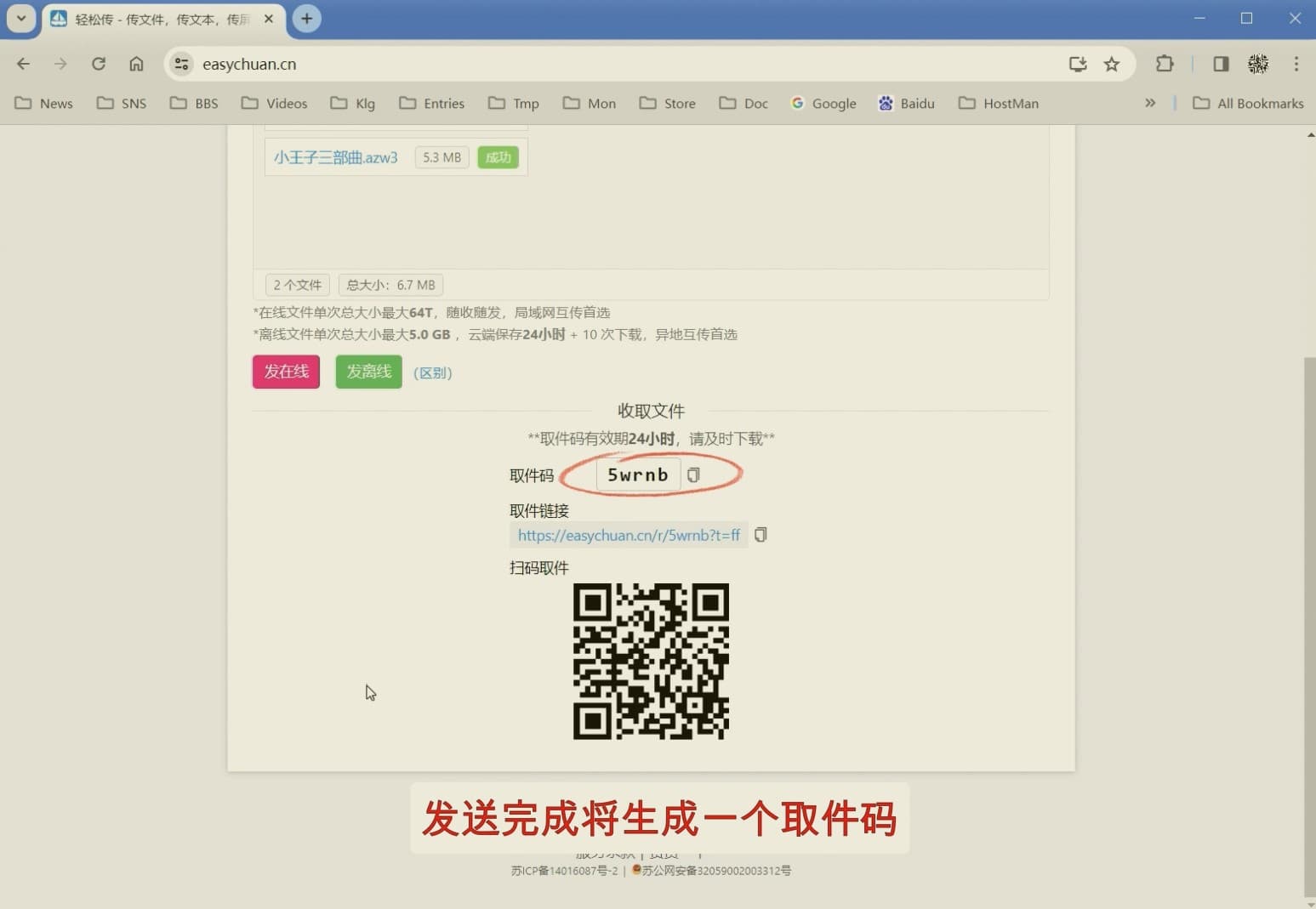Open the easychuan.cn/r/5wrnb pickup link
1316x909 pixels.
point(629,535)
